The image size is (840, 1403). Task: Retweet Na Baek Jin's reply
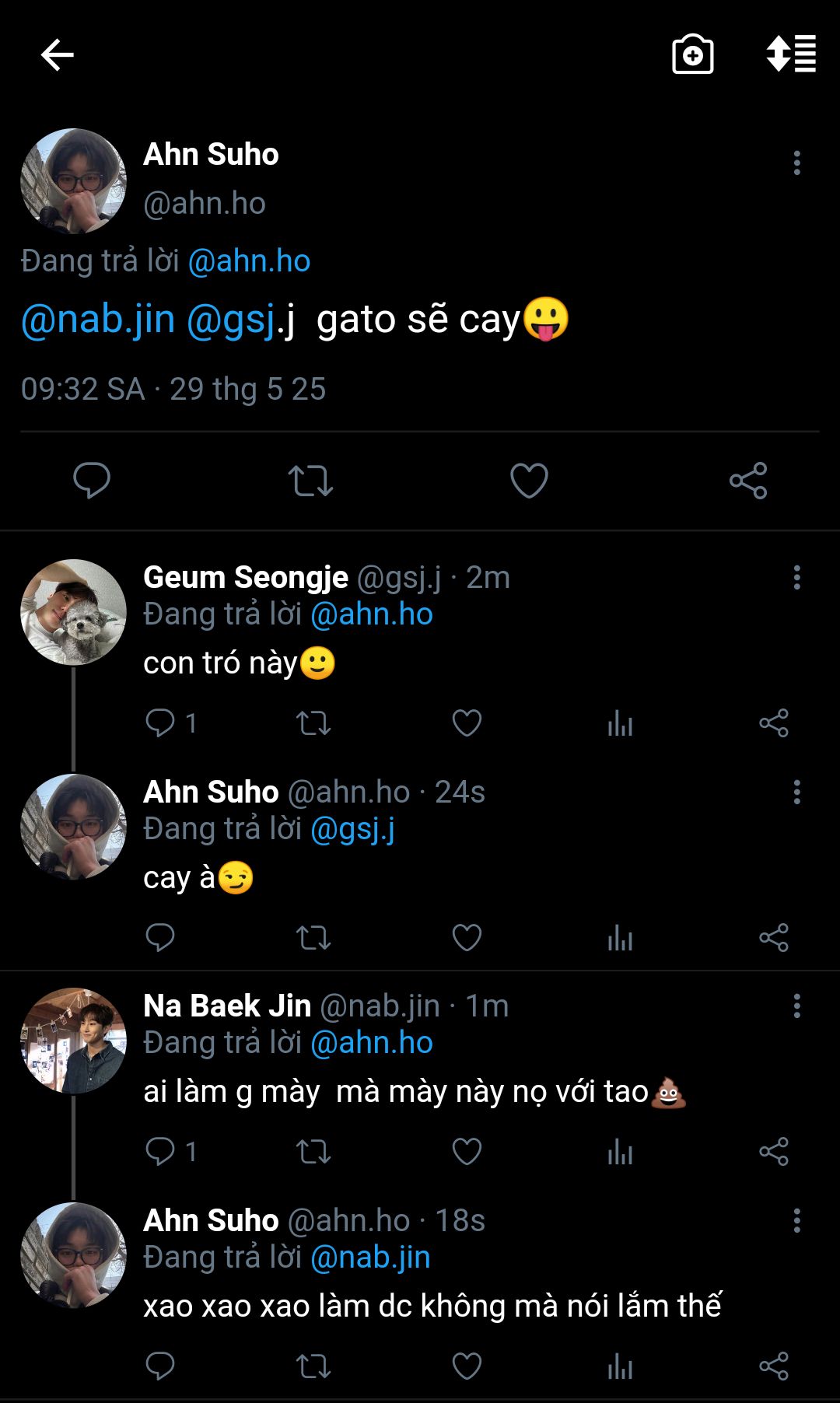click(313, 1152)
